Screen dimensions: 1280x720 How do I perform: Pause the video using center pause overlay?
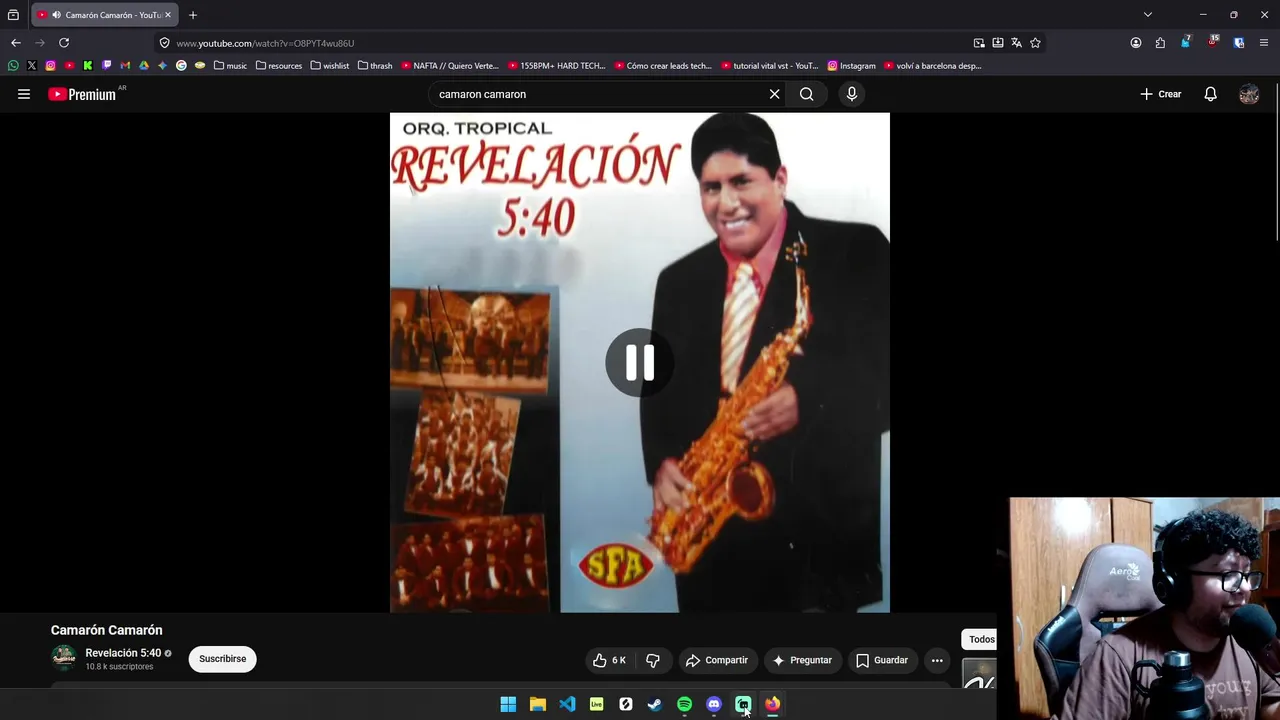[640, 362]
